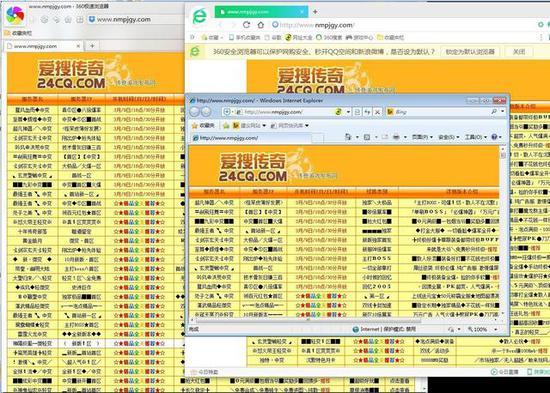Open new tab in 360 speed browser
Viewport: 550px width, 393px height.
92,46
